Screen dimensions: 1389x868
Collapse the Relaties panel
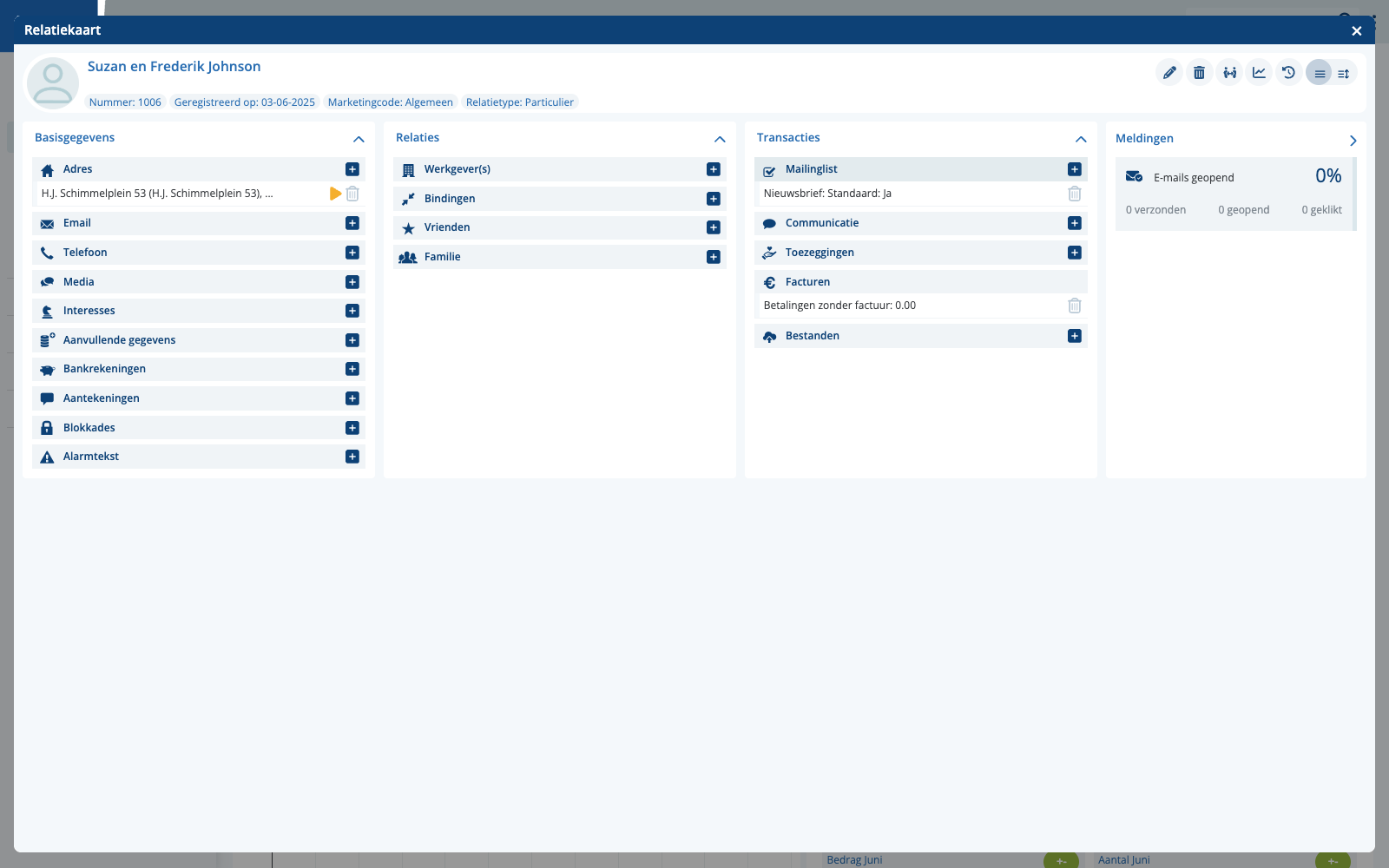720,139
